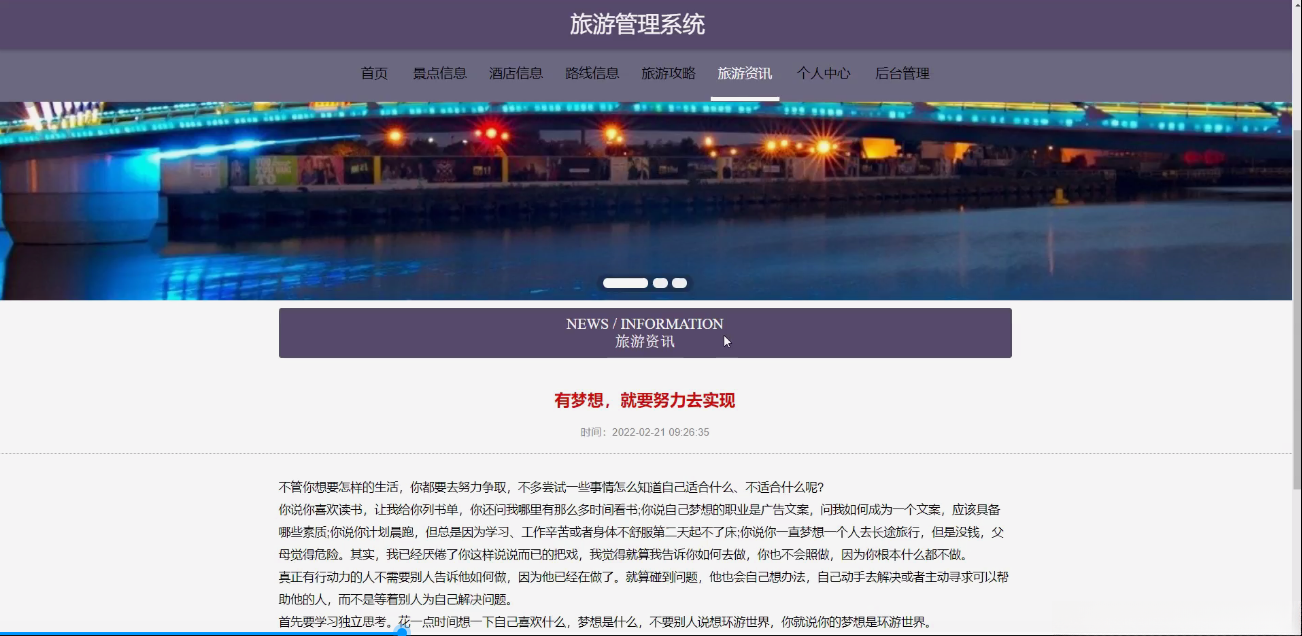Click the NEWS / INFORMATION header banner
This screenshot has width=1302, height=636.
(645, 324)
